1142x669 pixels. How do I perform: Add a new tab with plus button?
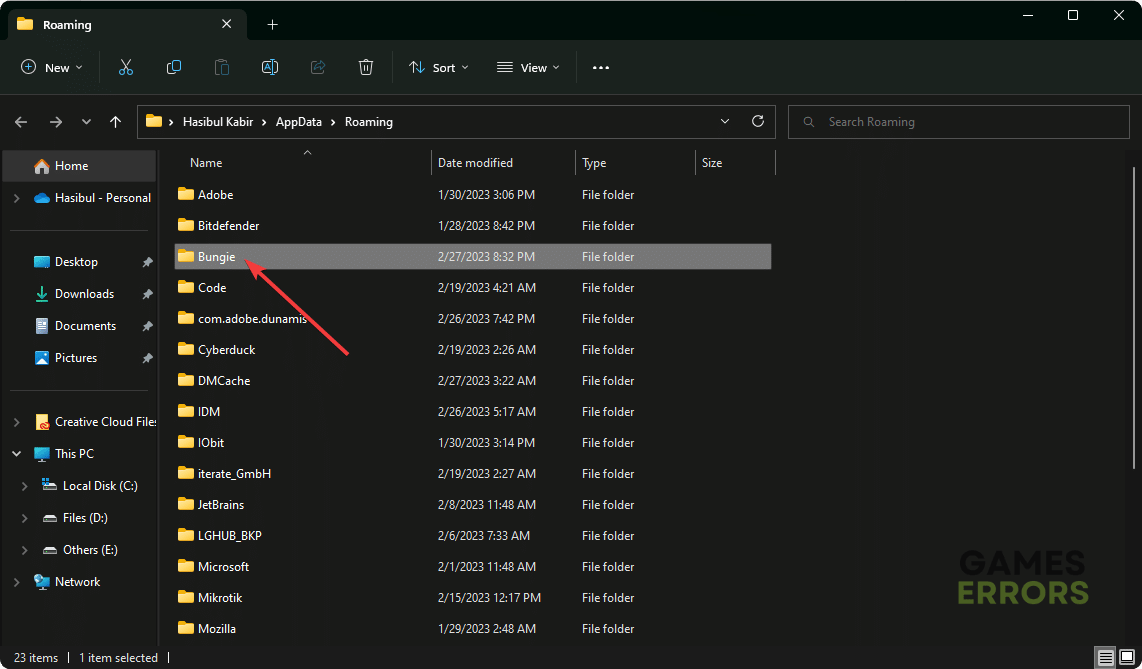pyautogui.click(x=272, y=24)
